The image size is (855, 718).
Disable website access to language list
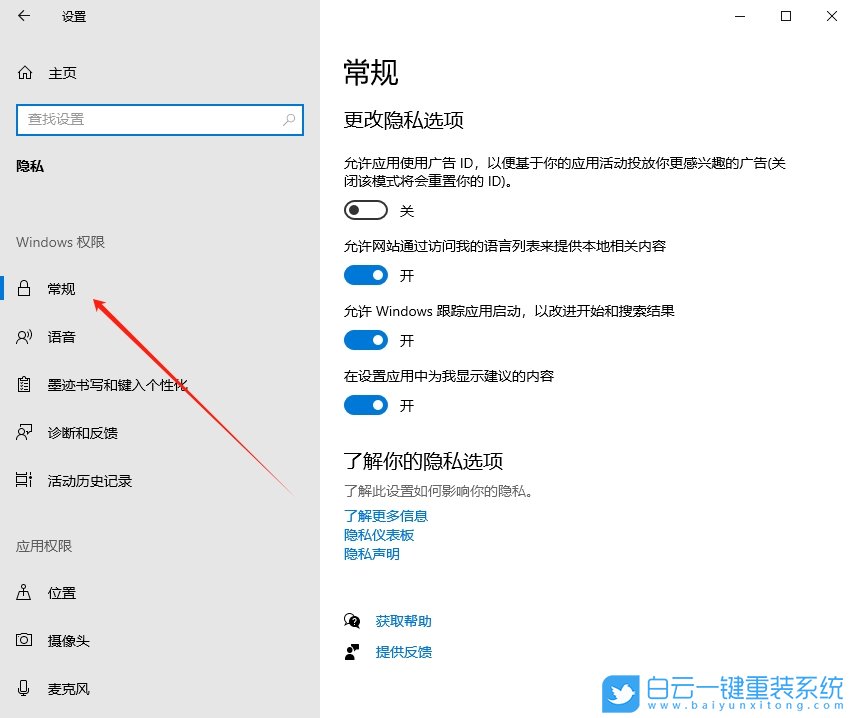pos(365,275)
